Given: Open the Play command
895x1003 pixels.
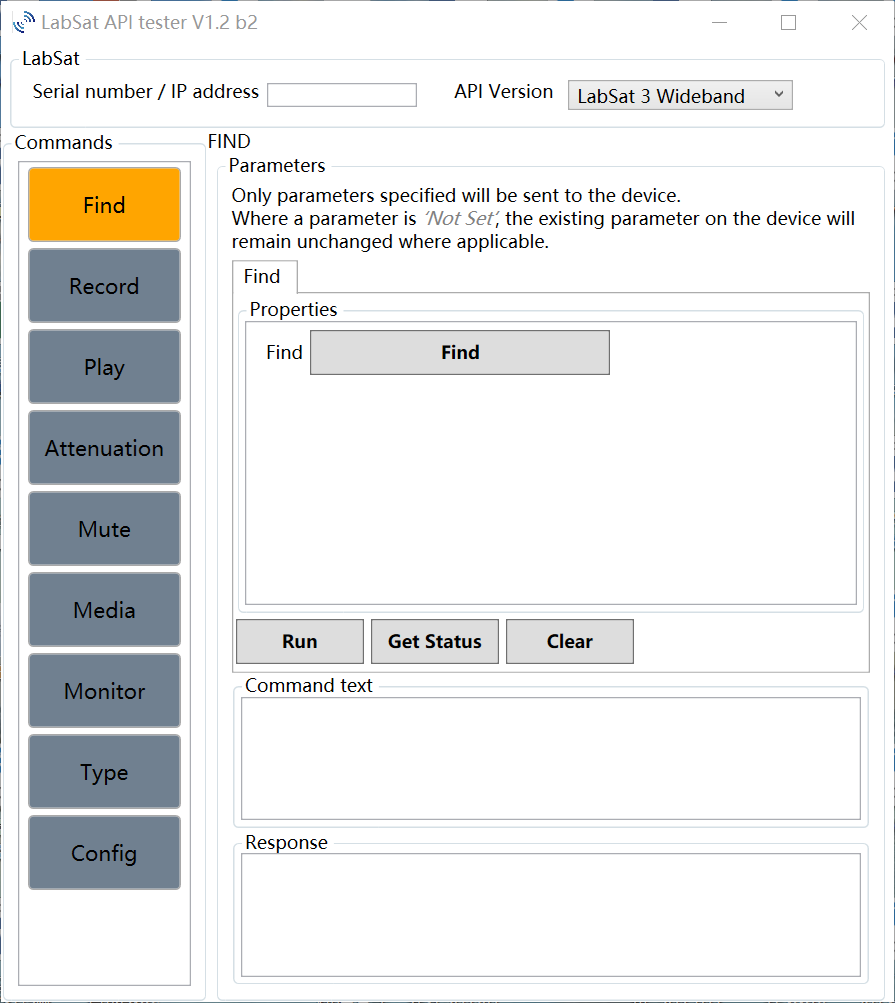Looking at the screenshot, I should (104, 367).
